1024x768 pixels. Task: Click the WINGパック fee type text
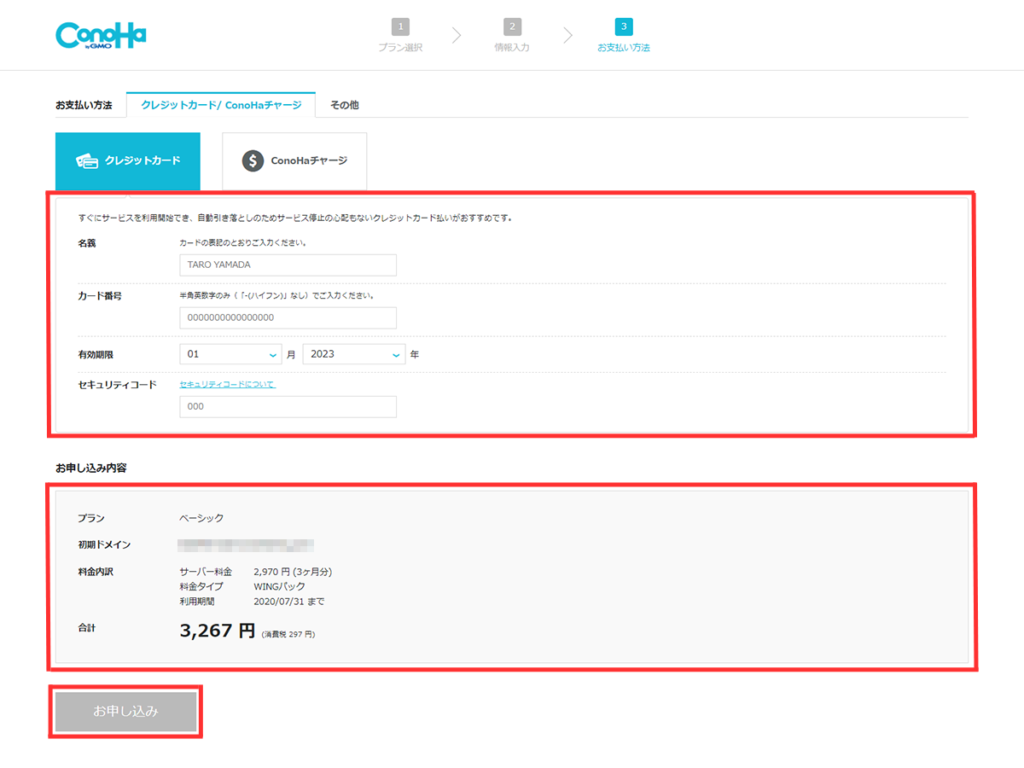pyautogui.click(x=280, y=586)
